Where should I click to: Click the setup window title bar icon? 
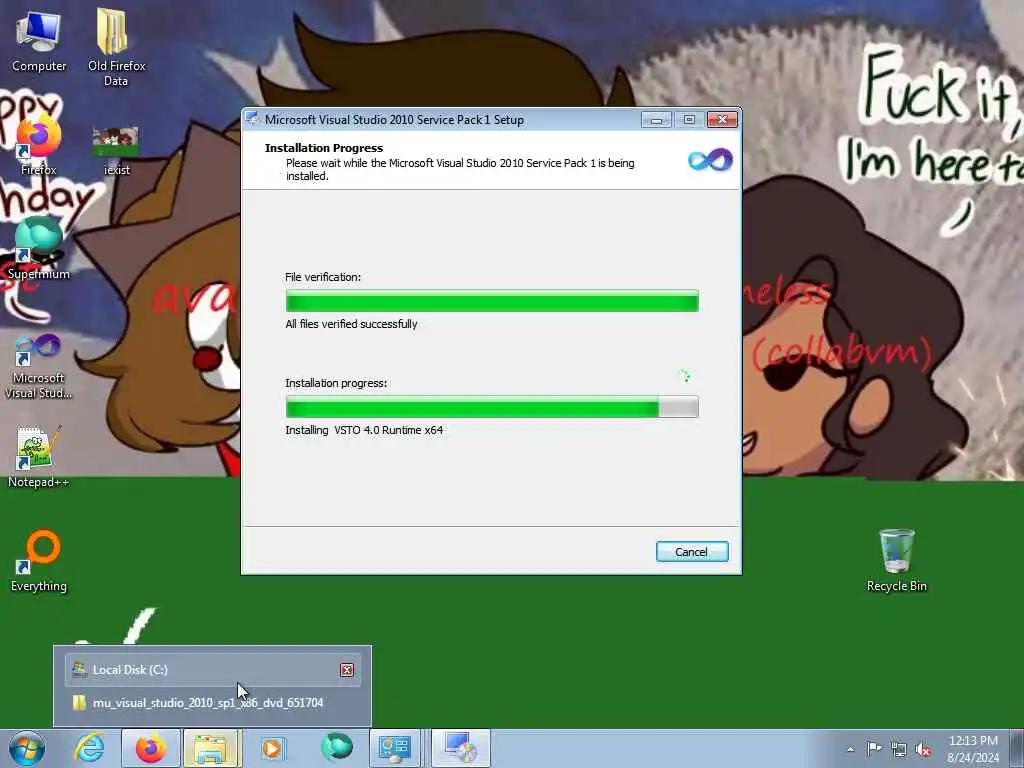[252, 119]
